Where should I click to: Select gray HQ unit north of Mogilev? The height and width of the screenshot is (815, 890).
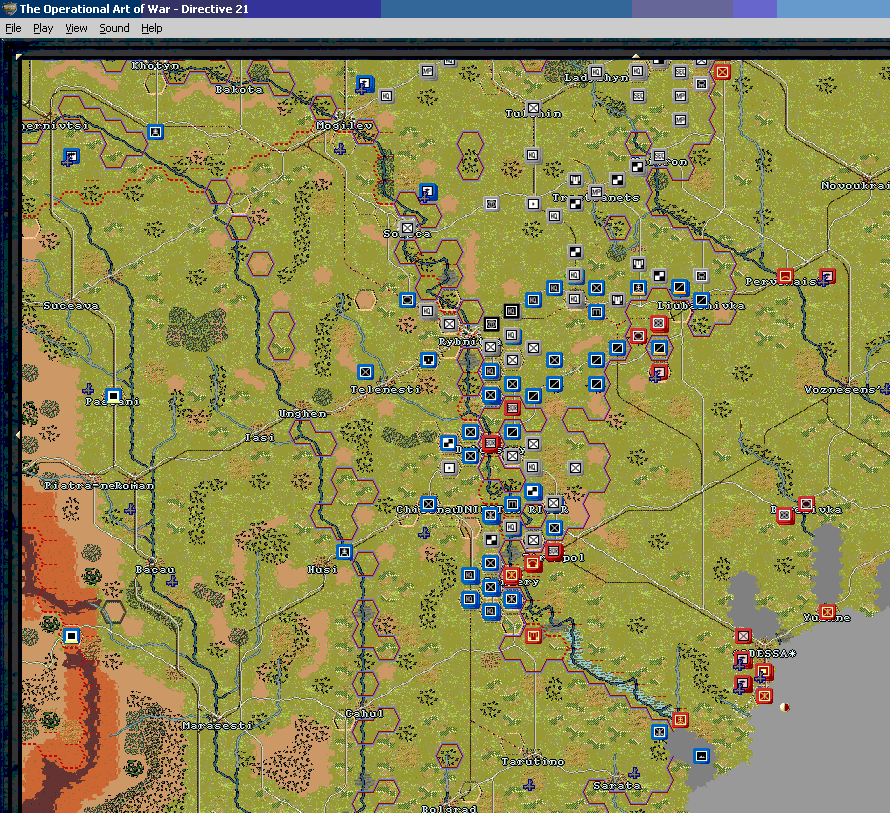386,96
